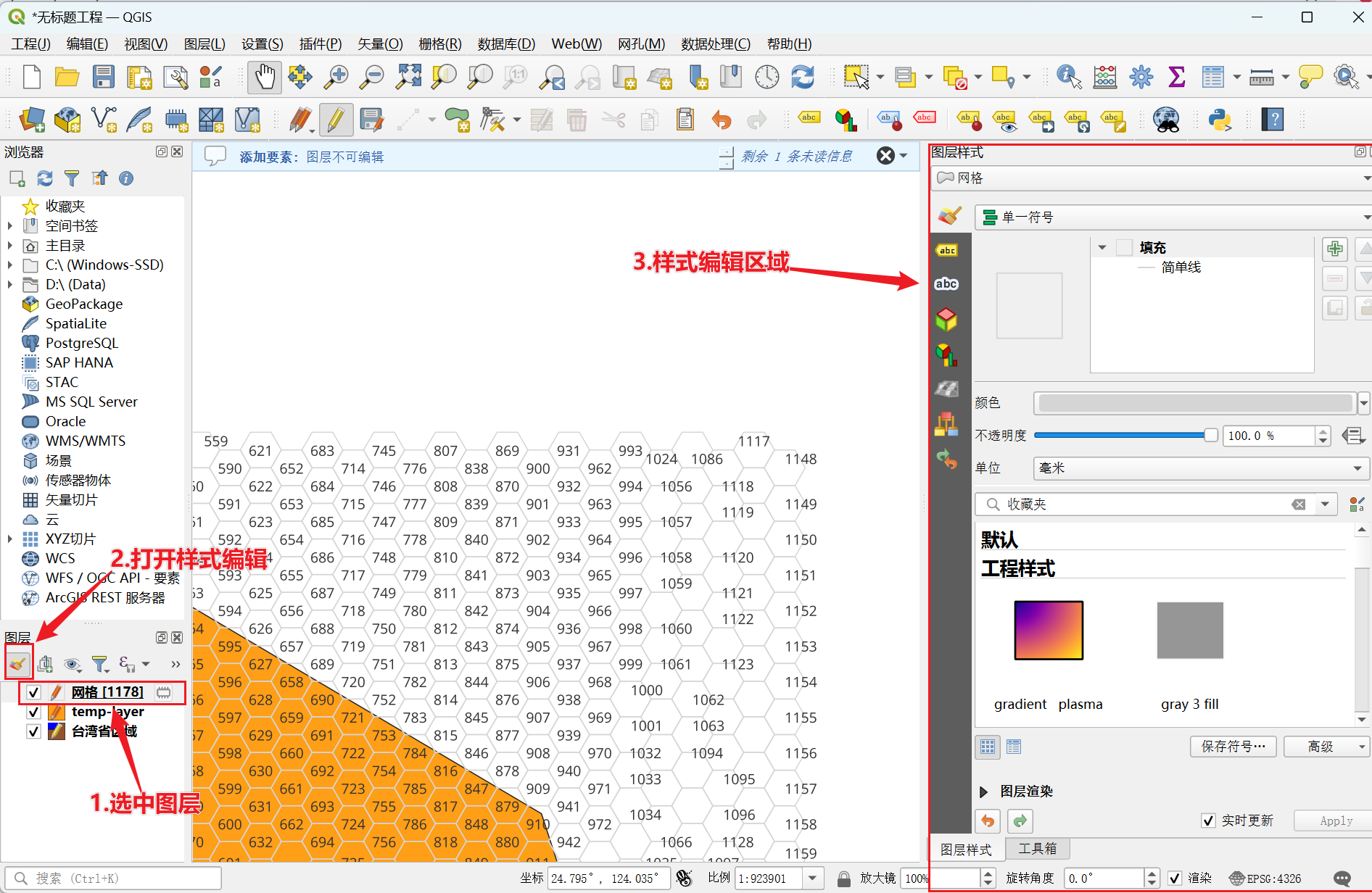
Task: Toggle editing with the pencil icon
Action: point(336,120)
